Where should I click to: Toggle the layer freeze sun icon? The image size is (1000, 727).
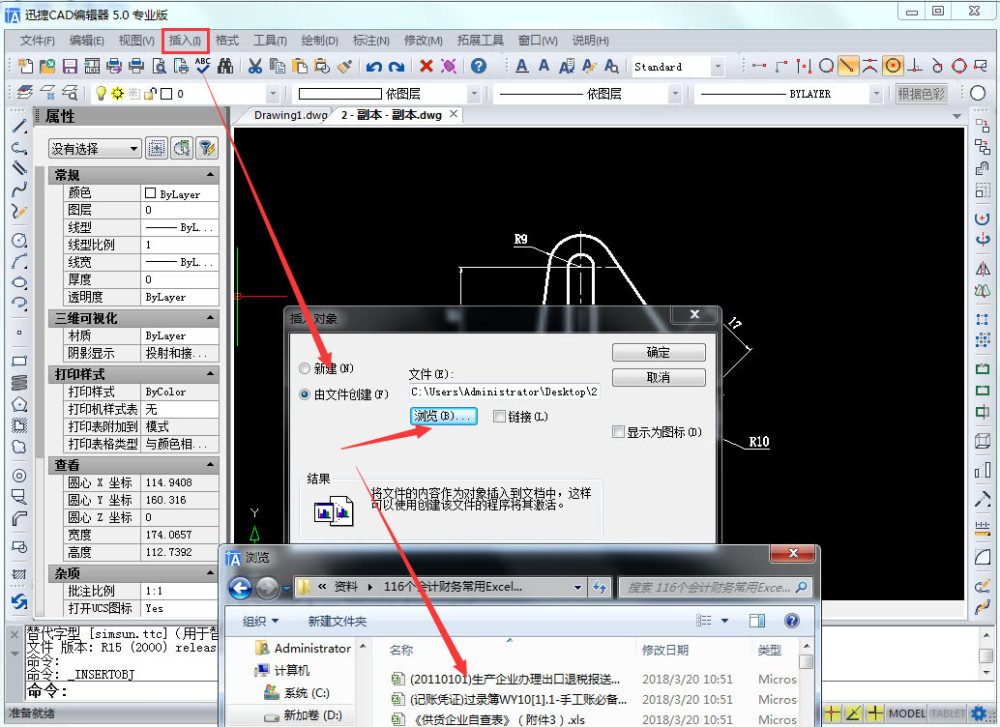pos(117,94)
